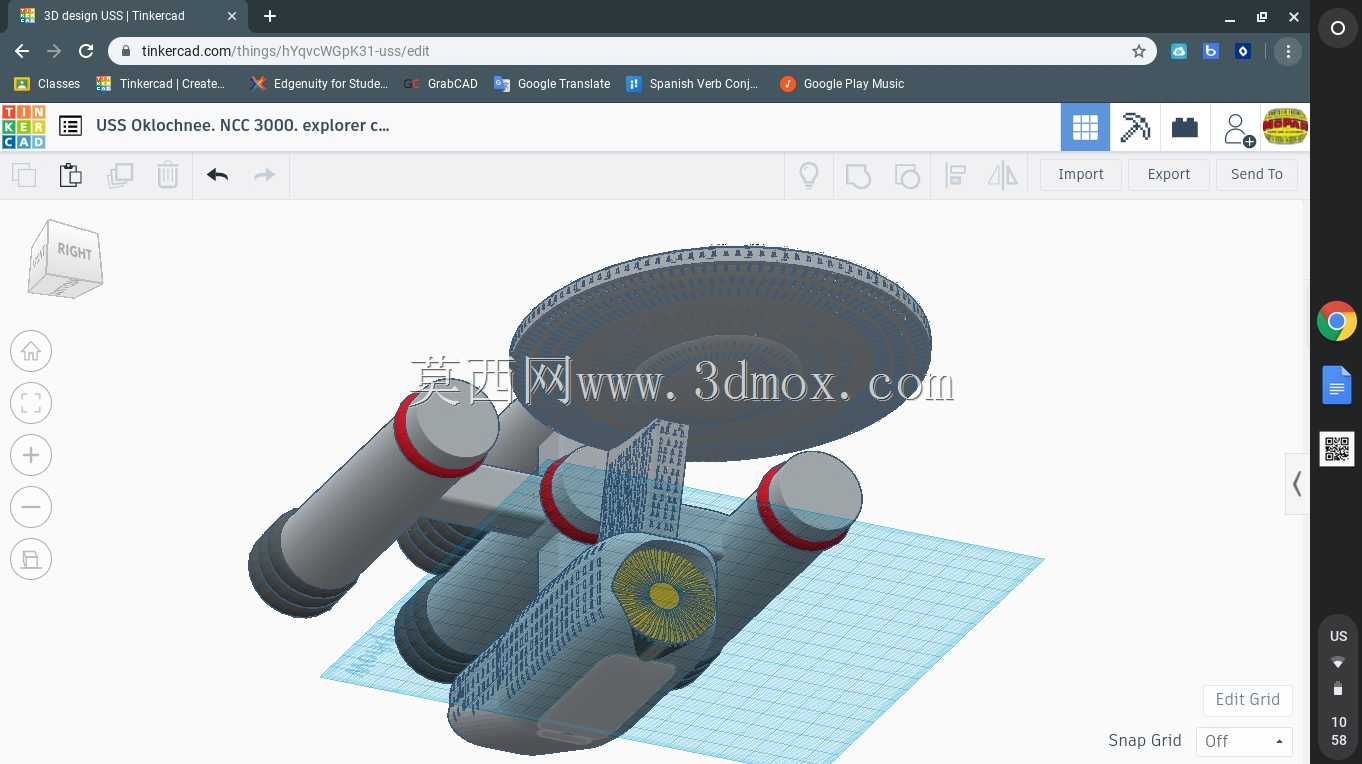Open Chrome from the shelf
This screenshot has height=764, width=1362.
coord(1337,322)
